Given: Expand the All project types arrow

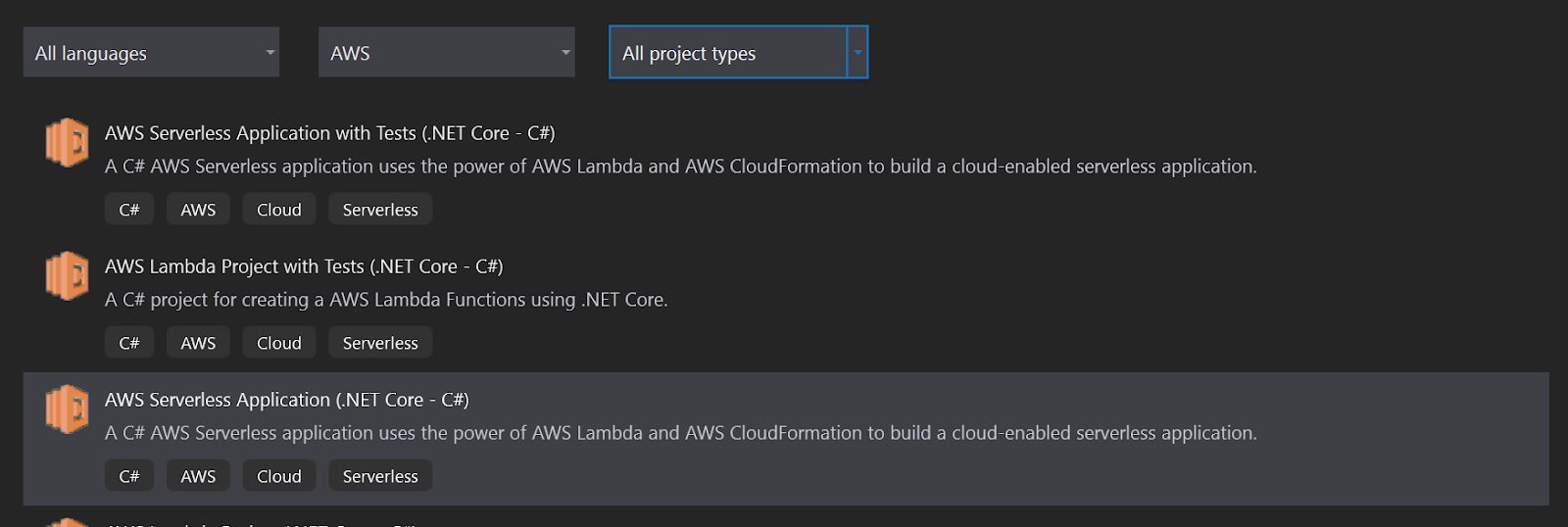Looking at the screenshot, I should pos(857,53).
